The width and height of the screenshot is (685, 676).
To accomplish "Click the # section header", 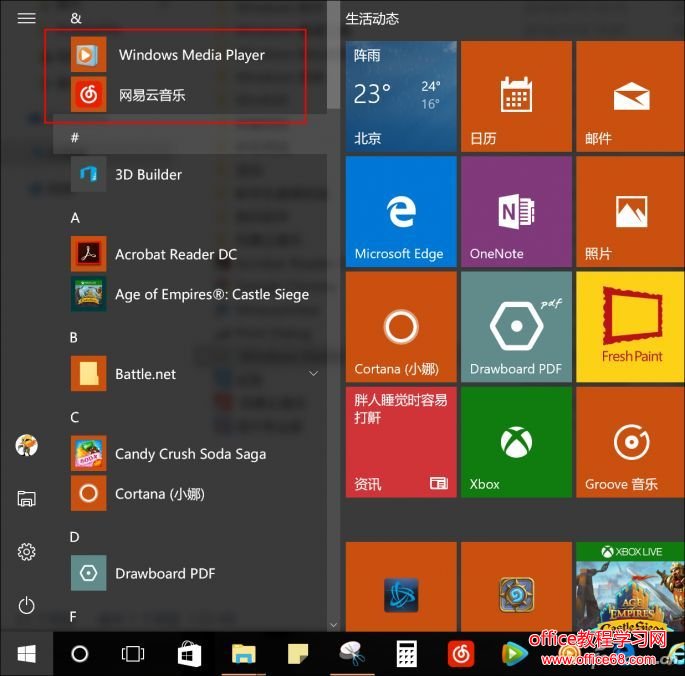I will click(75, 138).
